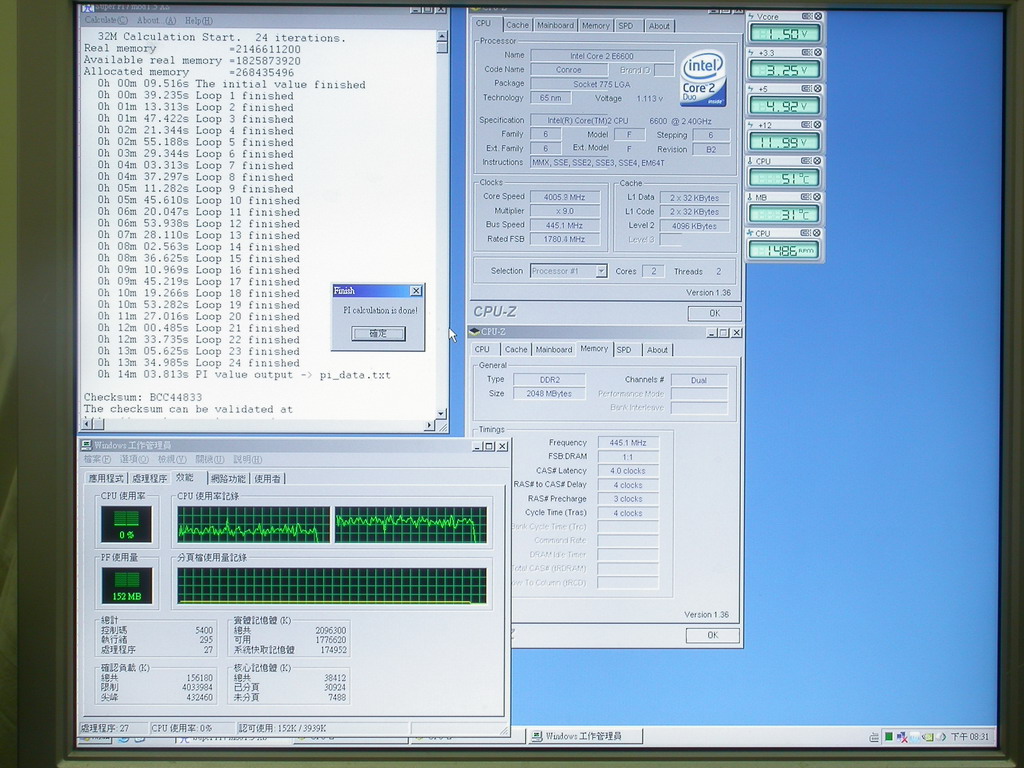
Task: Click the Intel Core 2 Duo logo
Action: 703,78
